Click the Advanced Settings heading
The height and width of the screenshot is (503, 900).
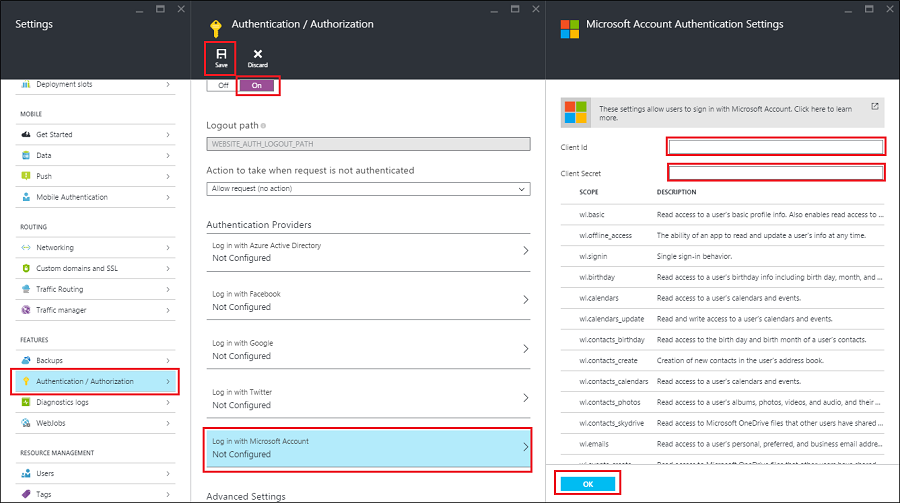pos(246,497)
